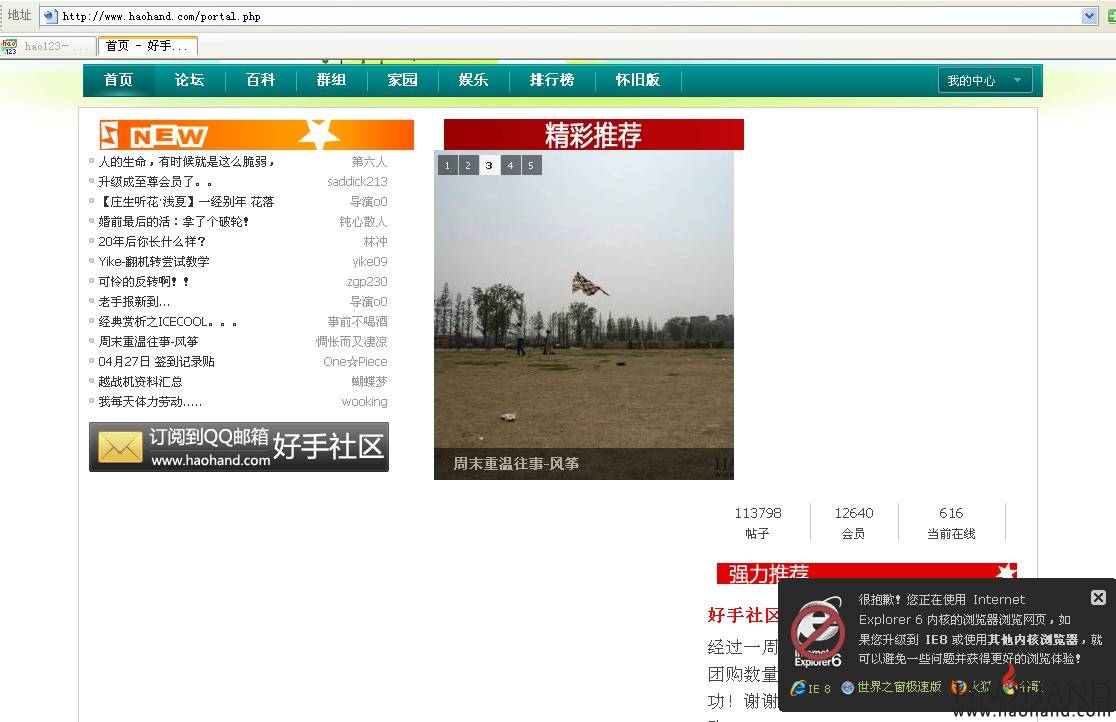The width and height of the screenshot is (1116, 722).
Task: View author zgp230 profile
Action: tap(367, 281)
